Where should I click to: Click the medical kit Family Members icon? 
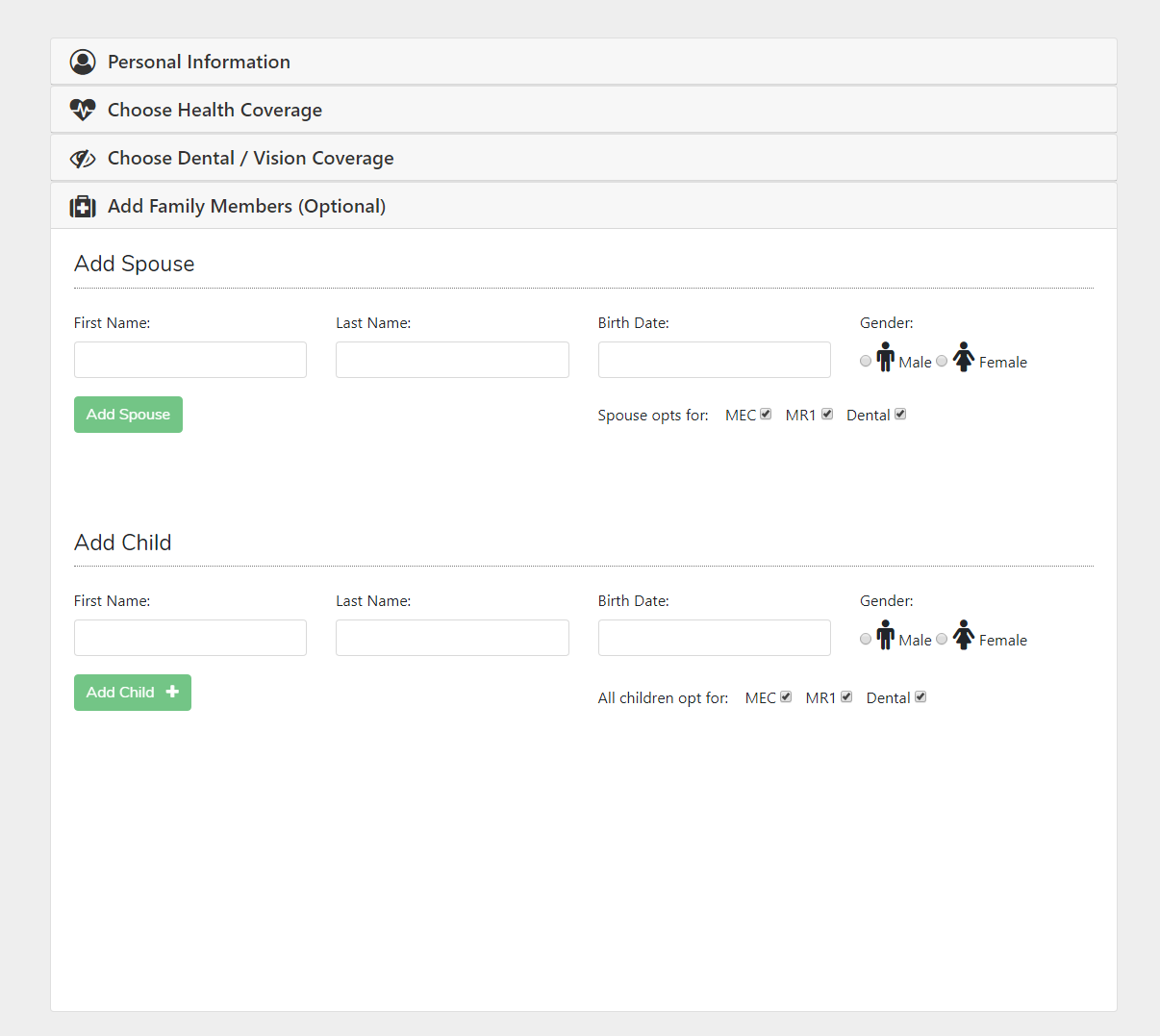pyautogui.click(x=83, y=207)
